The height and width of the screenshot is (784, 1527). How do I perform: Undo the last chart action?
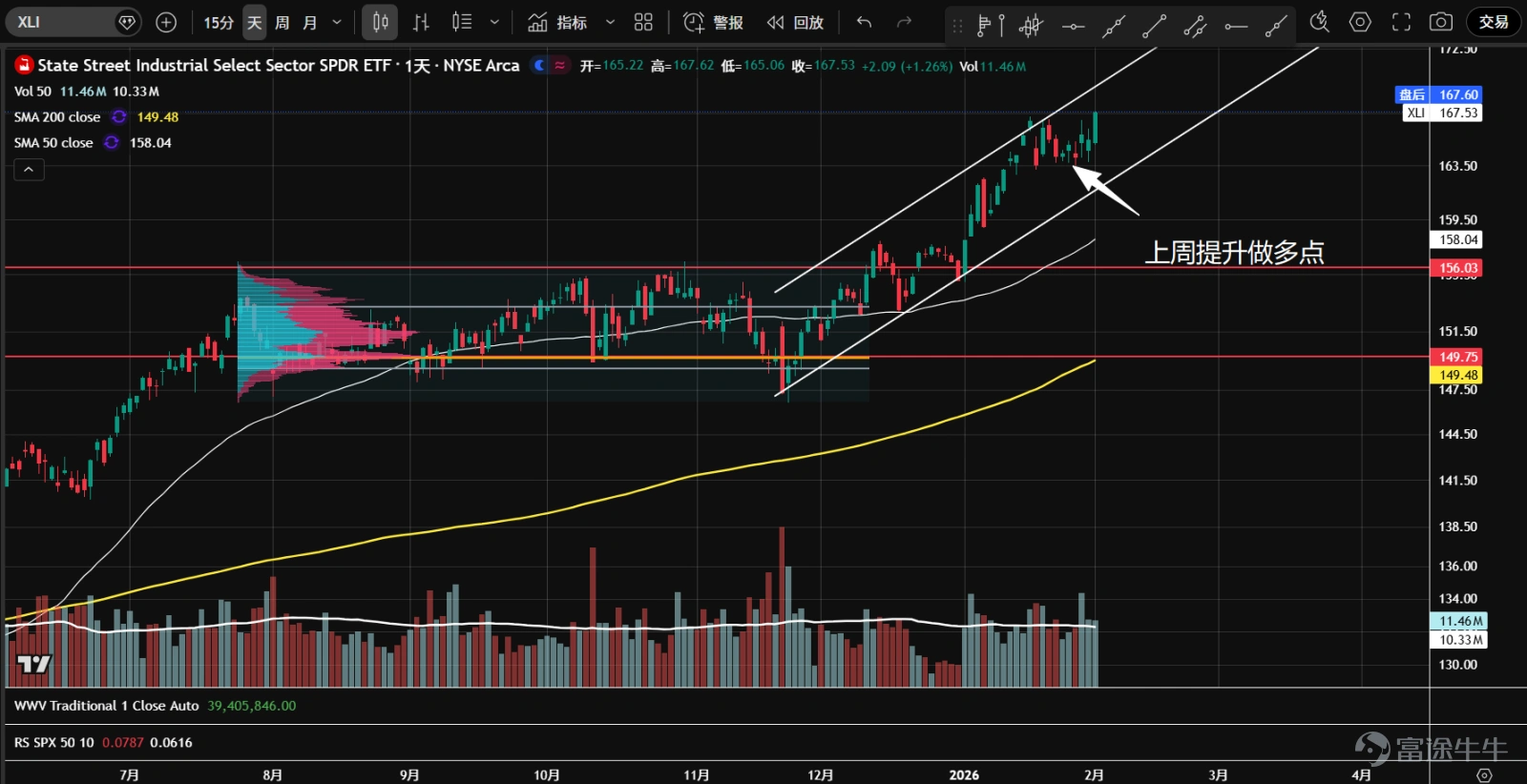coord(864,22)
